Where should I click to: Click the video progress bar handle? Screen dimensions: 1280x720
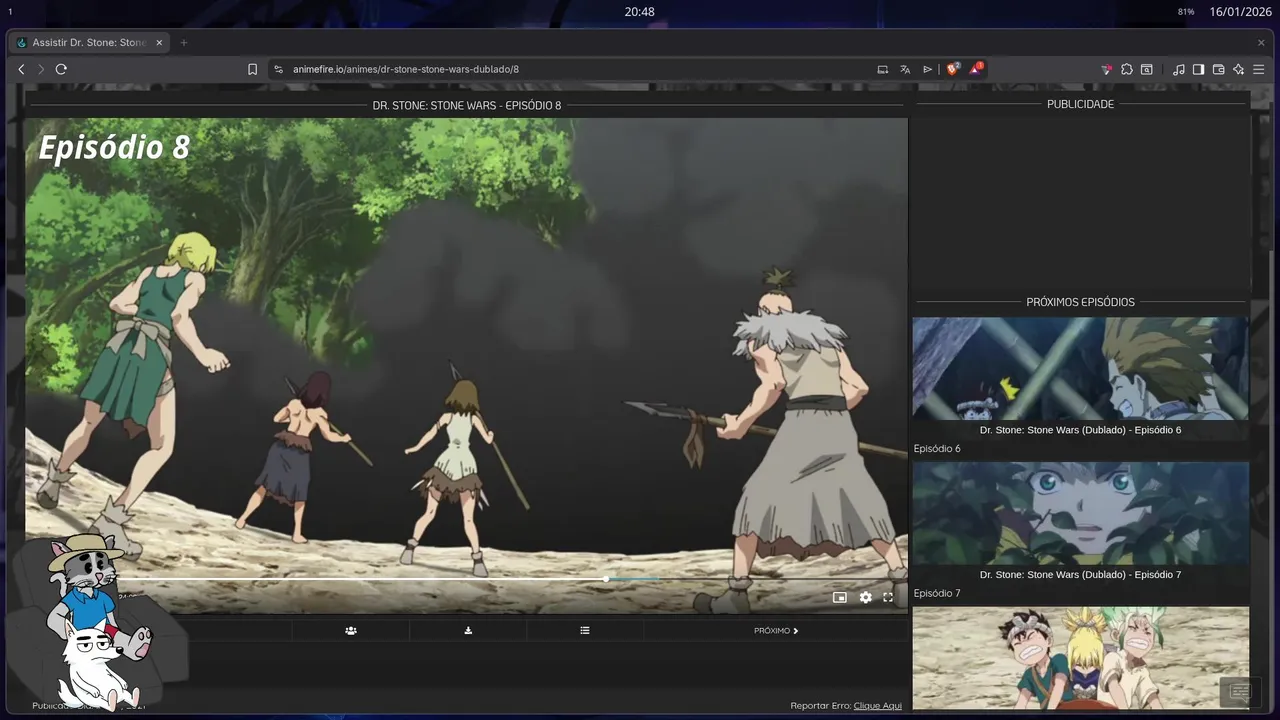[x=606, y=579]
